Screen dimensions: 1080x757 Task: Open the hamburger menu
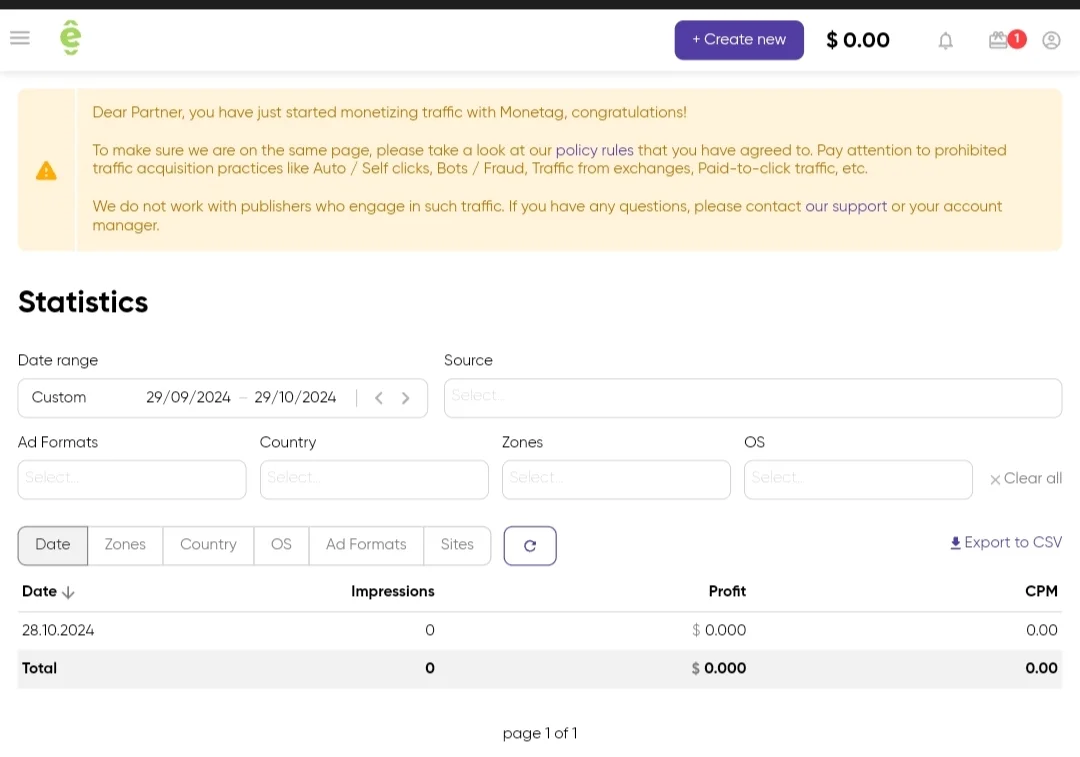20,38
